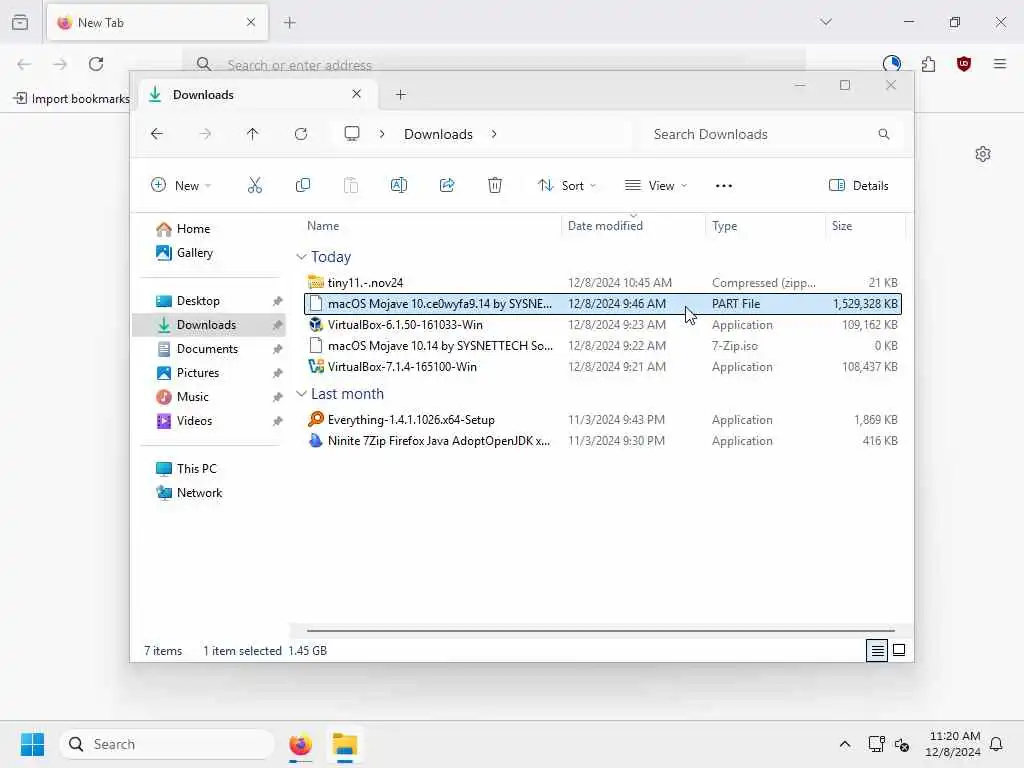Click the Search Downloads field
The height and width of the screenshot is (768, 1024).
coord(771,134)
